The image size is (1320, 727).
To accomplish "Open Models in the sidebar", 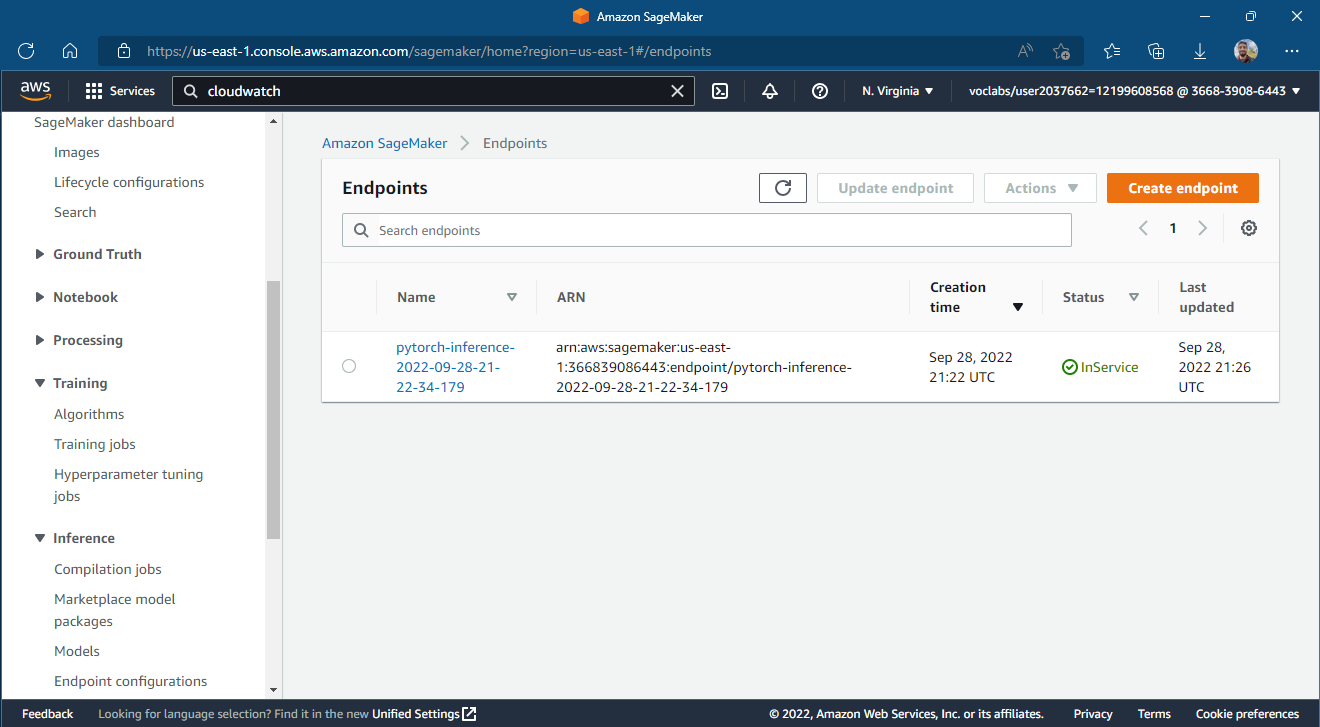I will [x=77, y=651].
